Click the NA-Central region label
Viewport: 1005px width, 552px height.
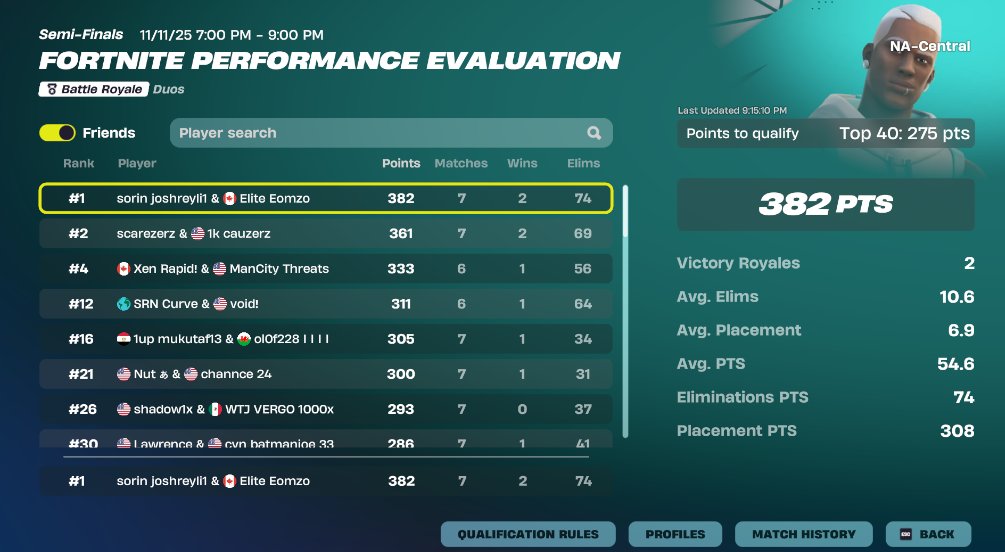pyautogui.click(x=929, y=46)
